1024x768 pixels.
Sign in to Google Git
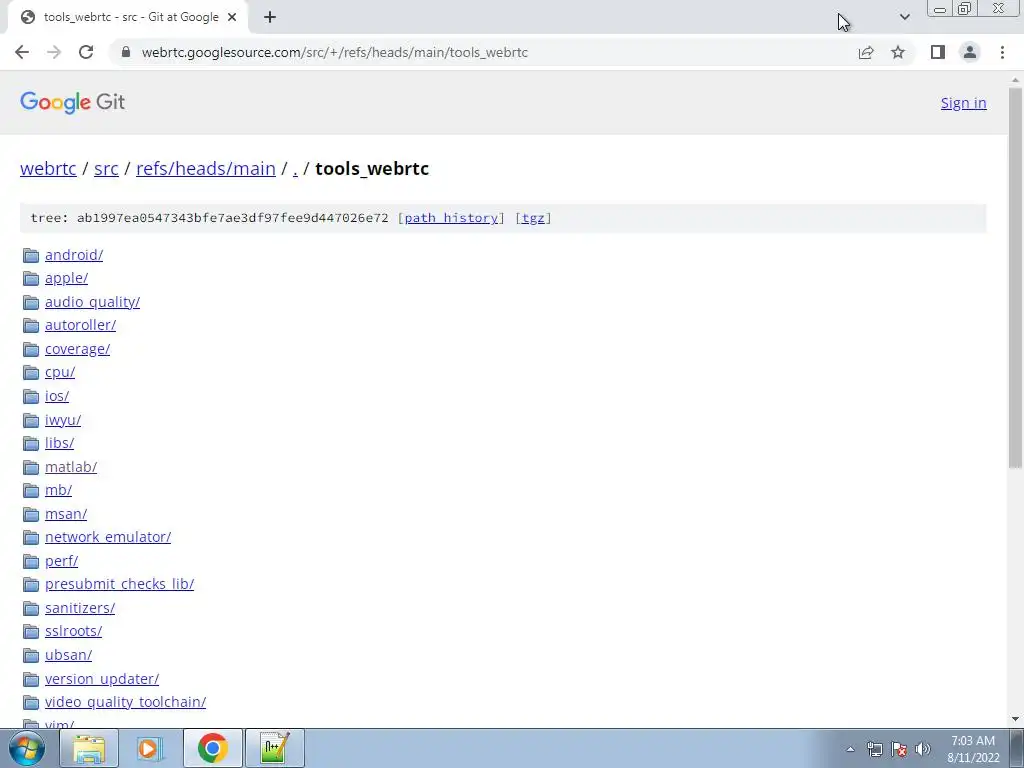point(963,103)
